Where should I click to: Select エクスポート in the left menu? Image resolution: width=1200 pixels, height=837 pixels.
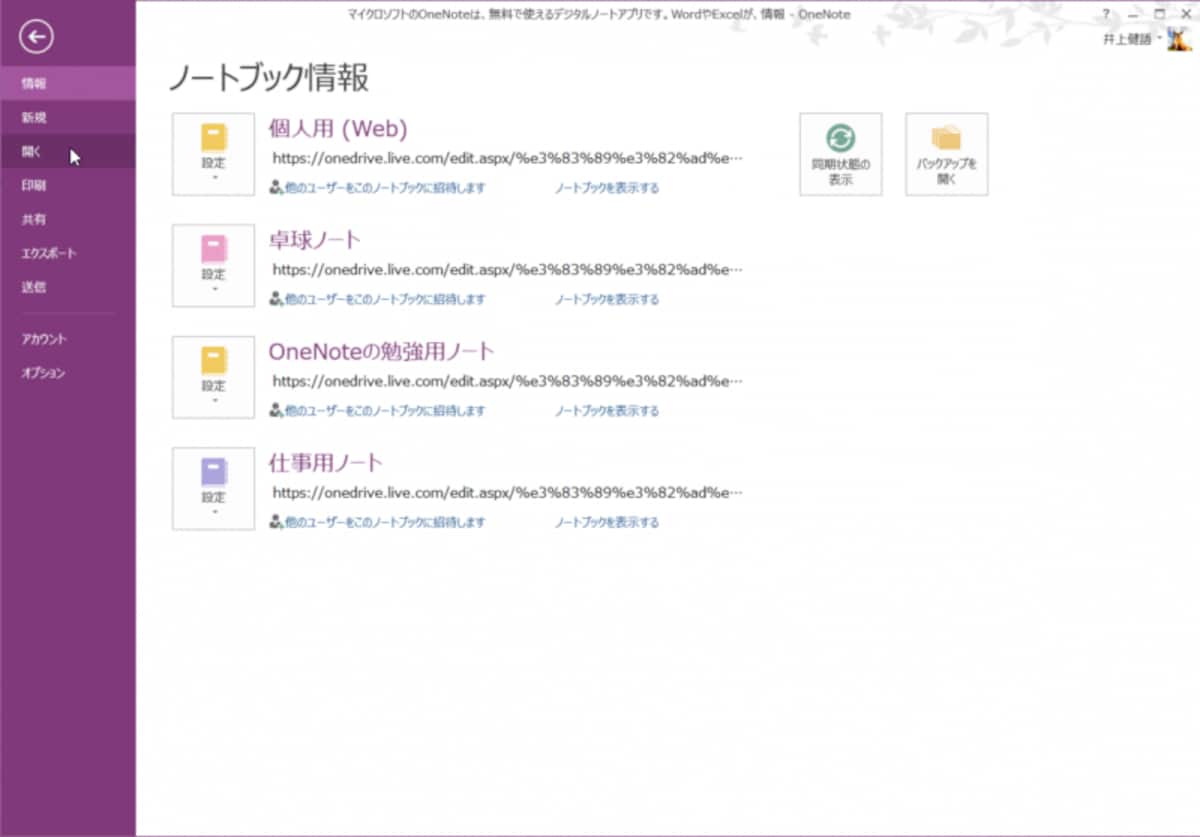coord(68,253)
